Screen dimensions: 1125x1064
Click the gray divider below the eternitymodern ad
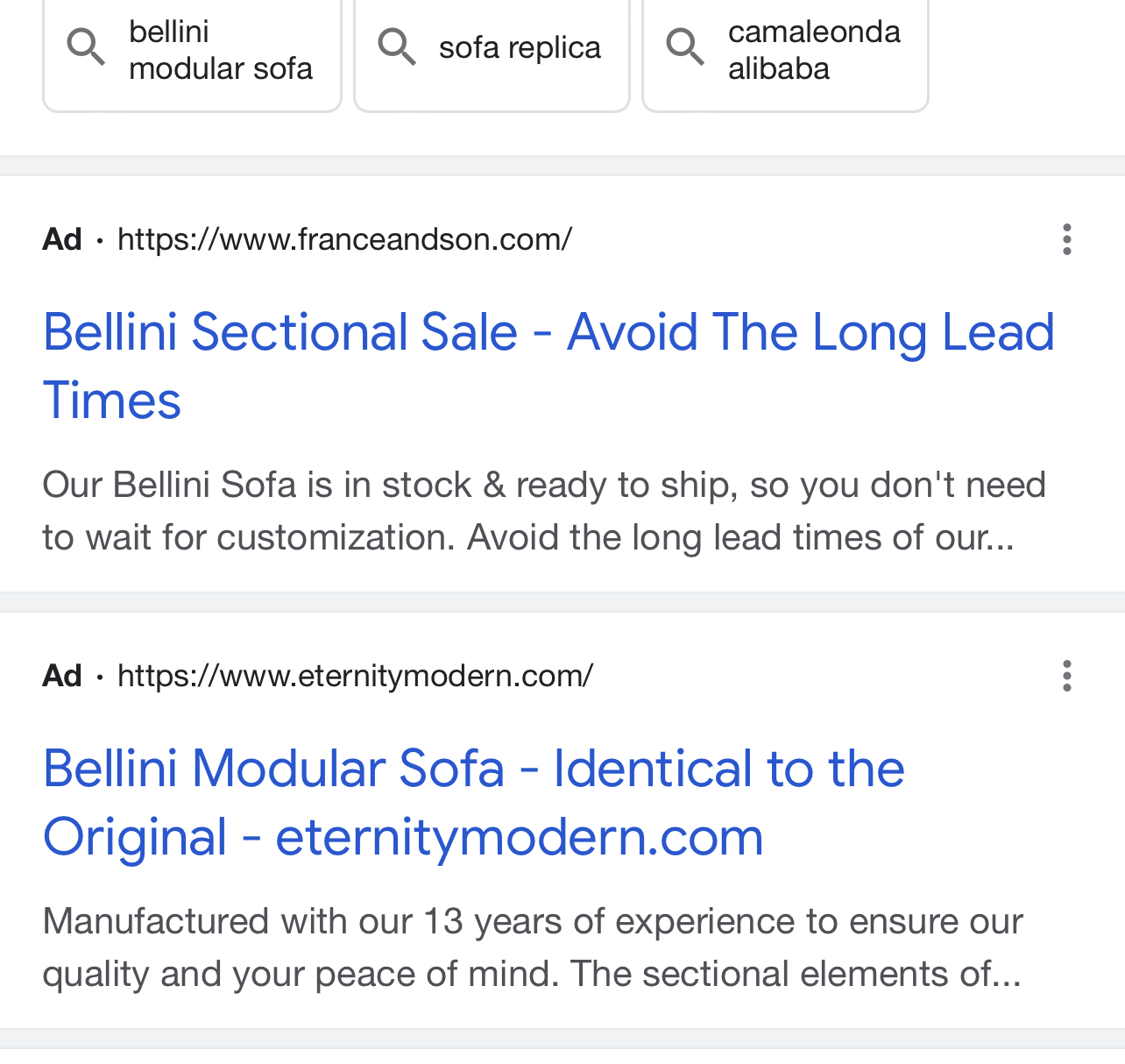coord(562,1039)
